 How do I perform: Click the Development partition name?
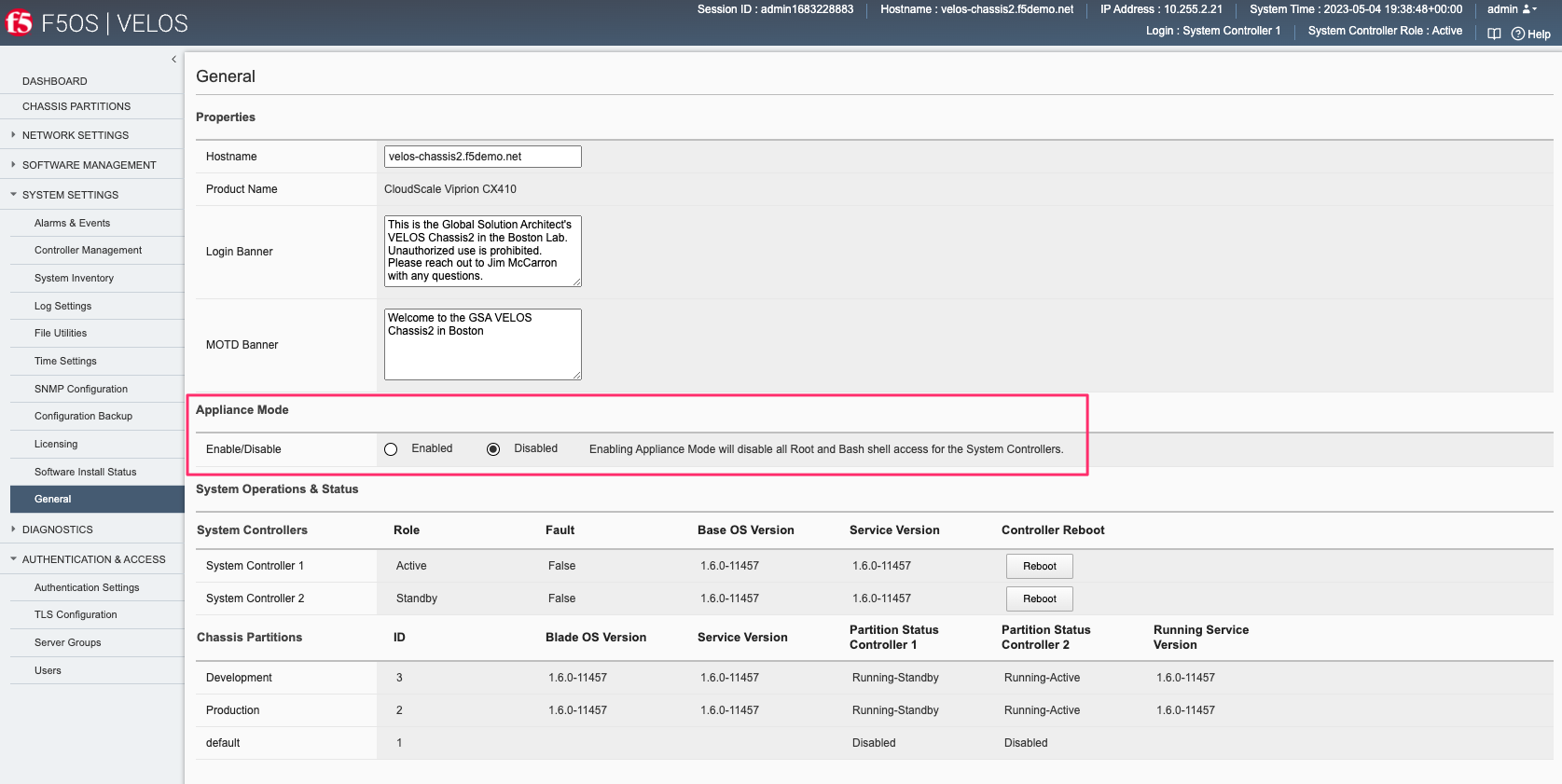coord(239,678)
